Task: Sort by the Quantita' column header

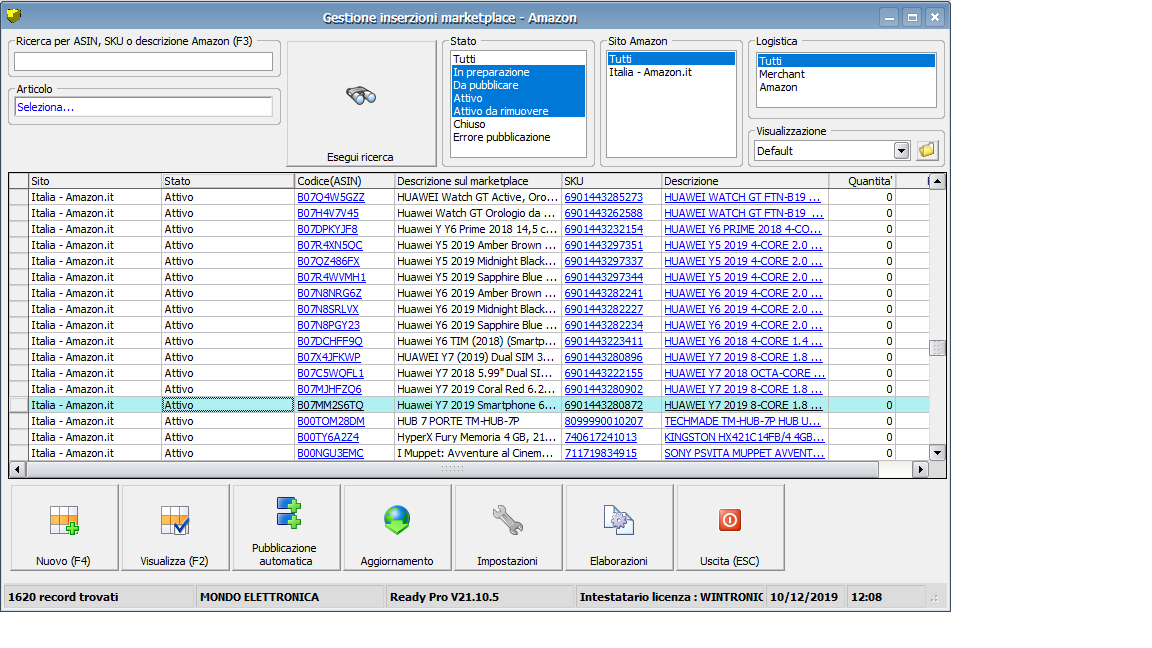Action: 863,181
